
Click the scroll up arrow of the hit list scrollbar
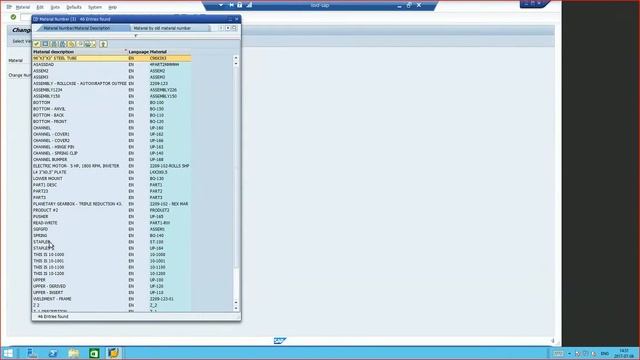(x=236, y=58)
